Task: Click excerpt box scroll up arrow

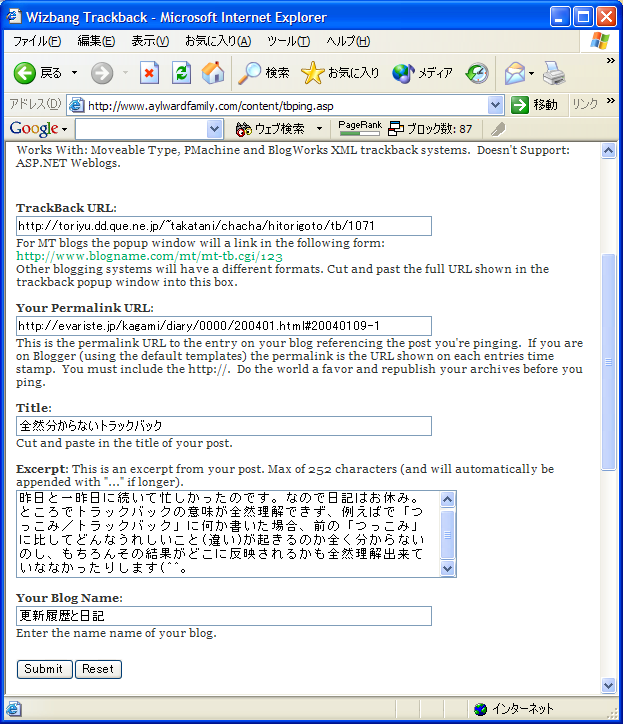Action: (448, 499)
